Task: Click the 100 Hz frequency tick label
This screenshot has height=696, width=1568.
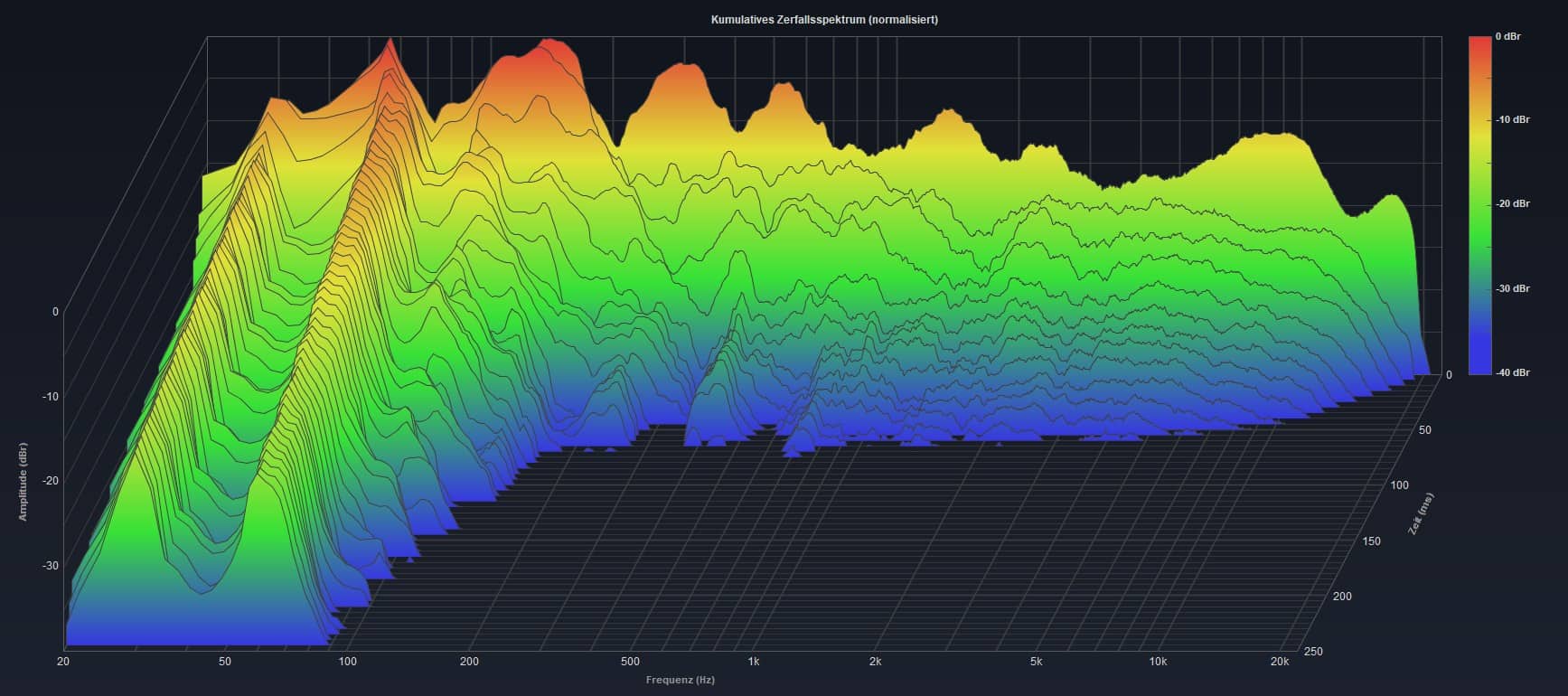Action: pyautogui.click(x=347, y=662)
